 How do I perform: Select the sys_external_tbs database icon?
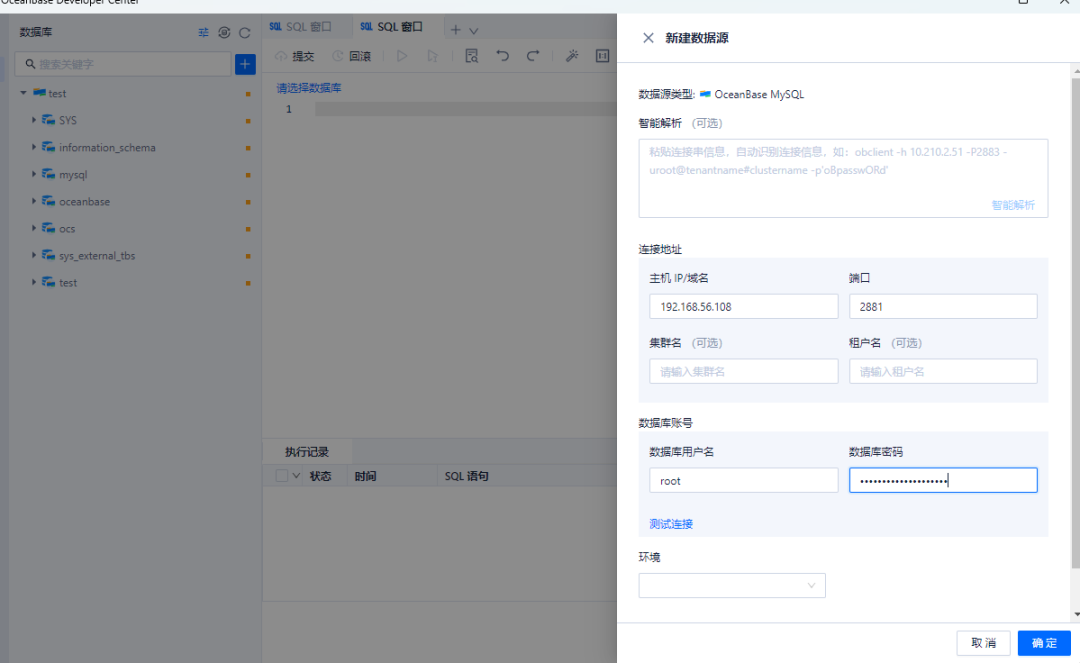click(48, 255)
